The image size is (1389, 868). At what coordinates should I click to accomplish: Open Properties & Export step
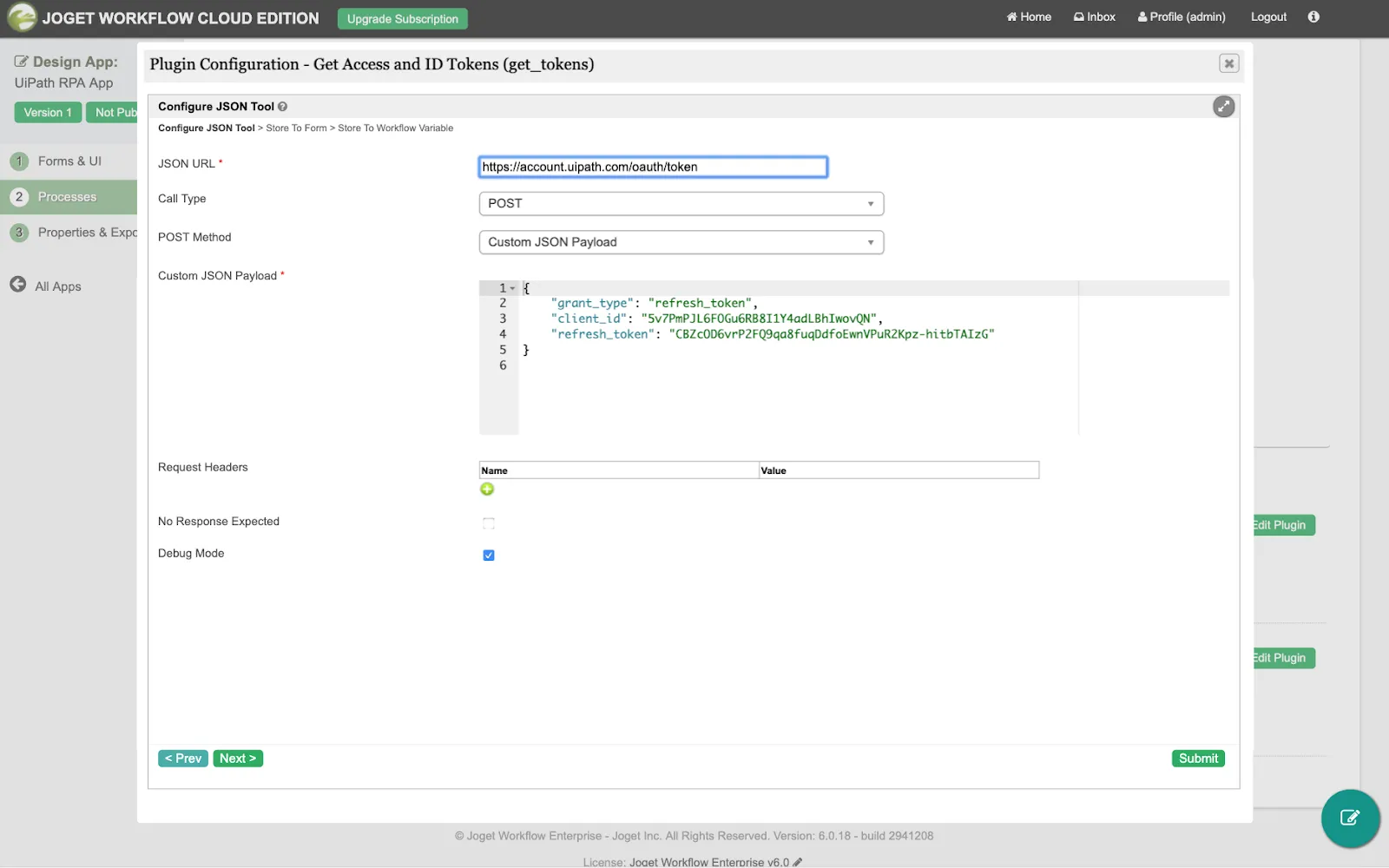[69, 233]
